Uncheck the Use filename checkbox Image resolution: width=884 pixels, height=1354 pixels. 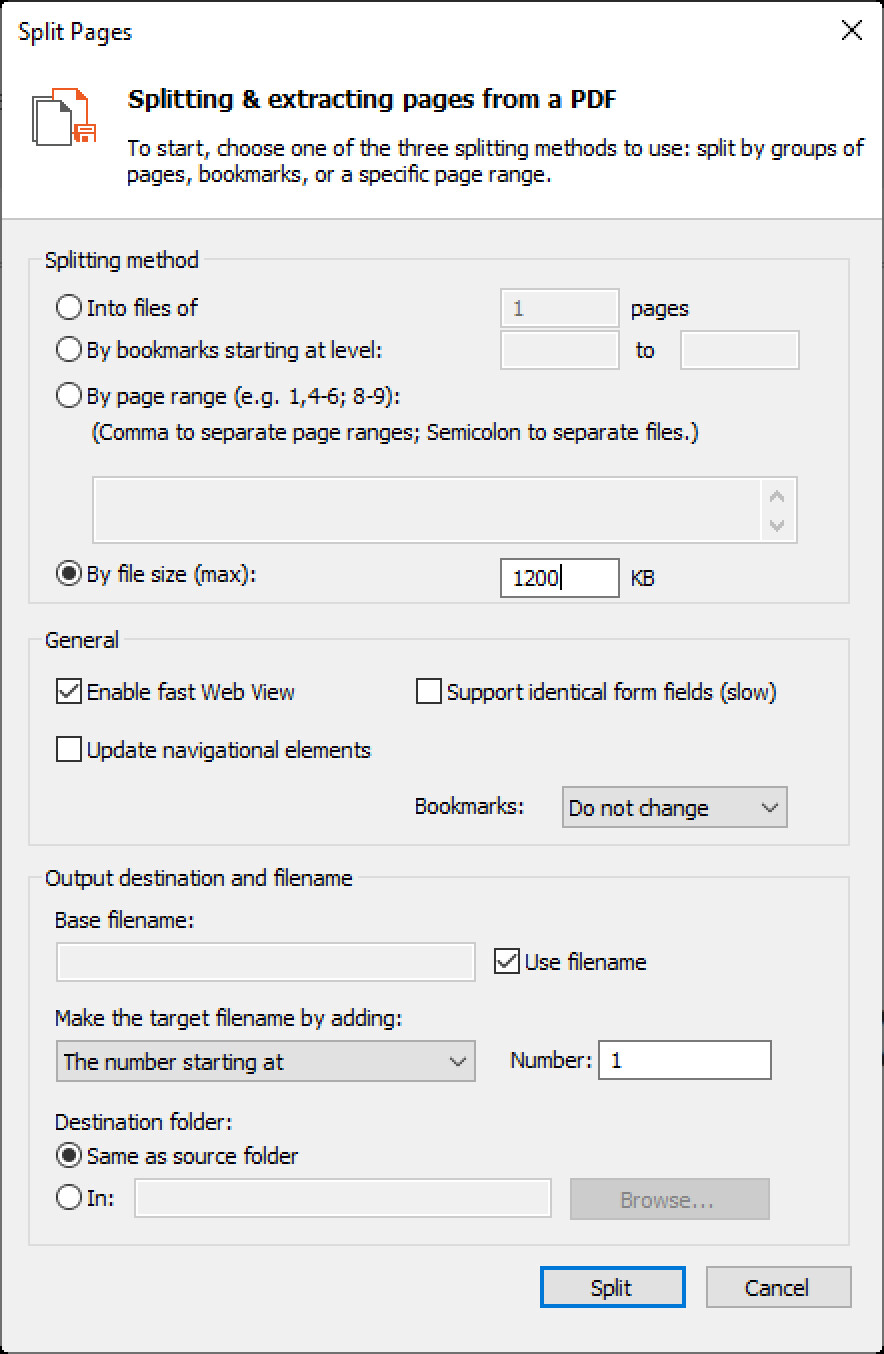pyautogui.click(x=508, y=962)
